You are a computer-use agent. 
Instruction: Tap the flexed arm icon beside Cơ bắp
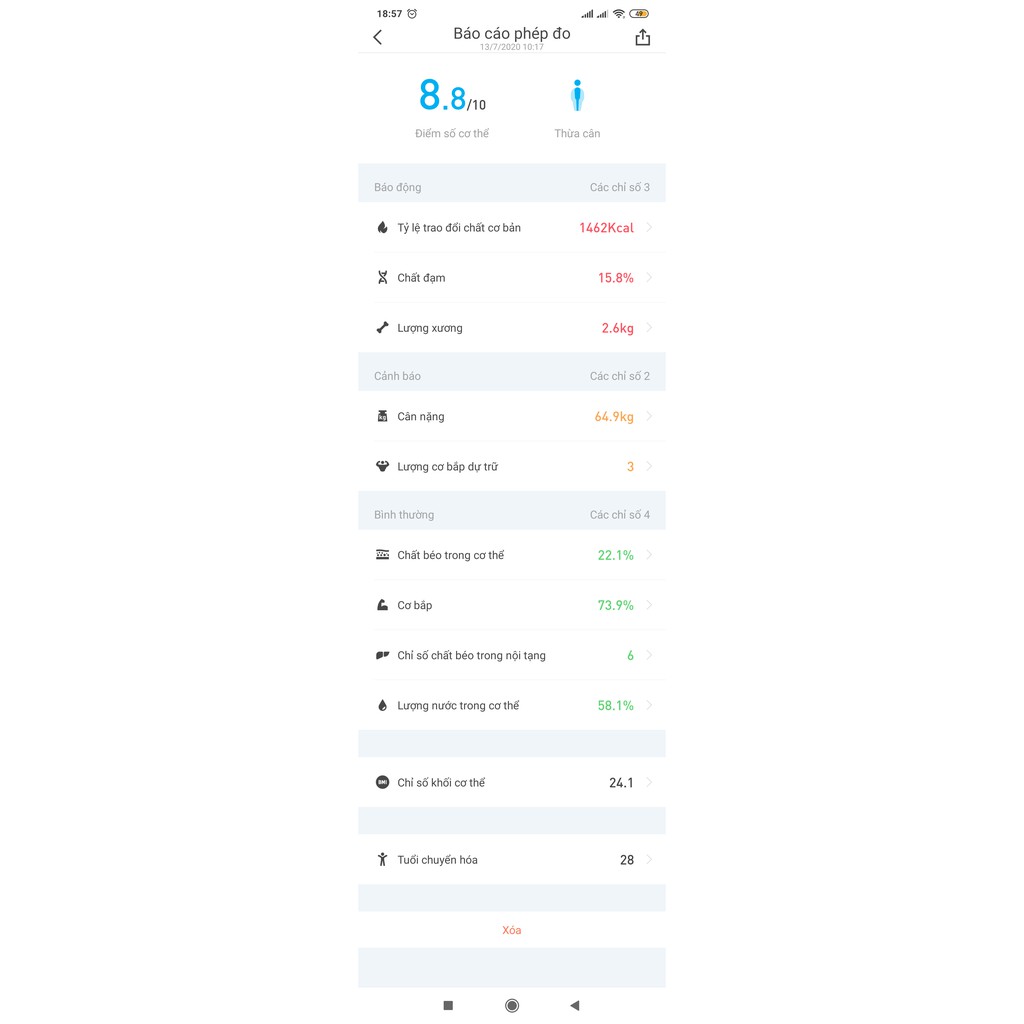[383, 605]
